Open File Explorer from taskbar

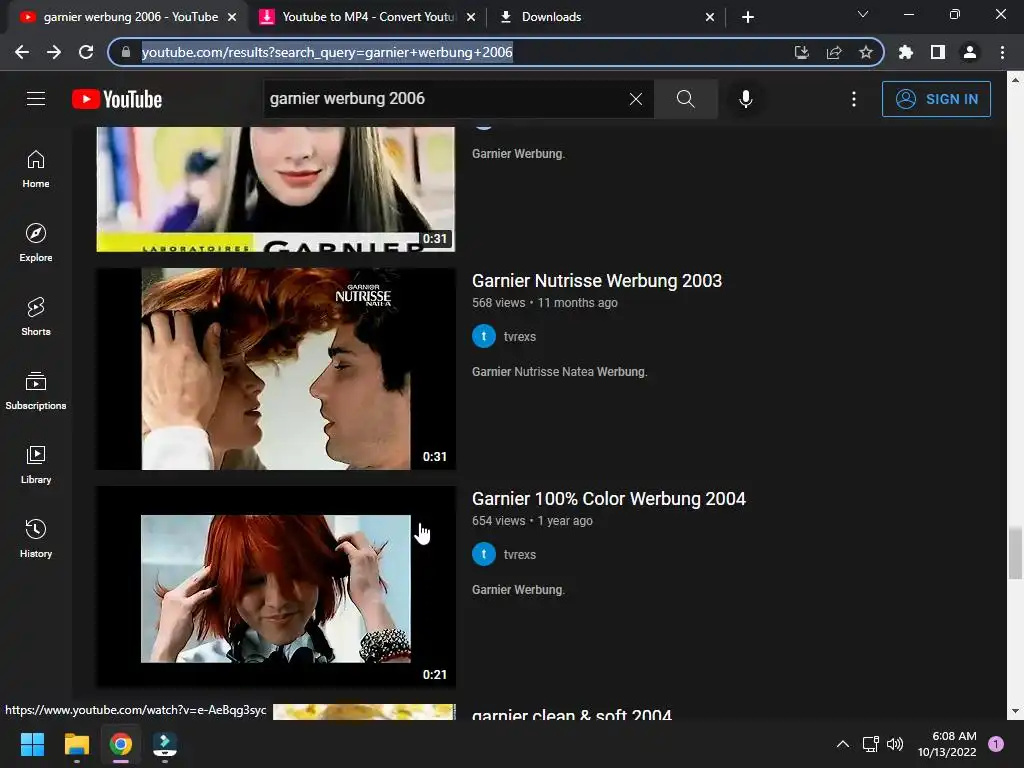point(76,744)
